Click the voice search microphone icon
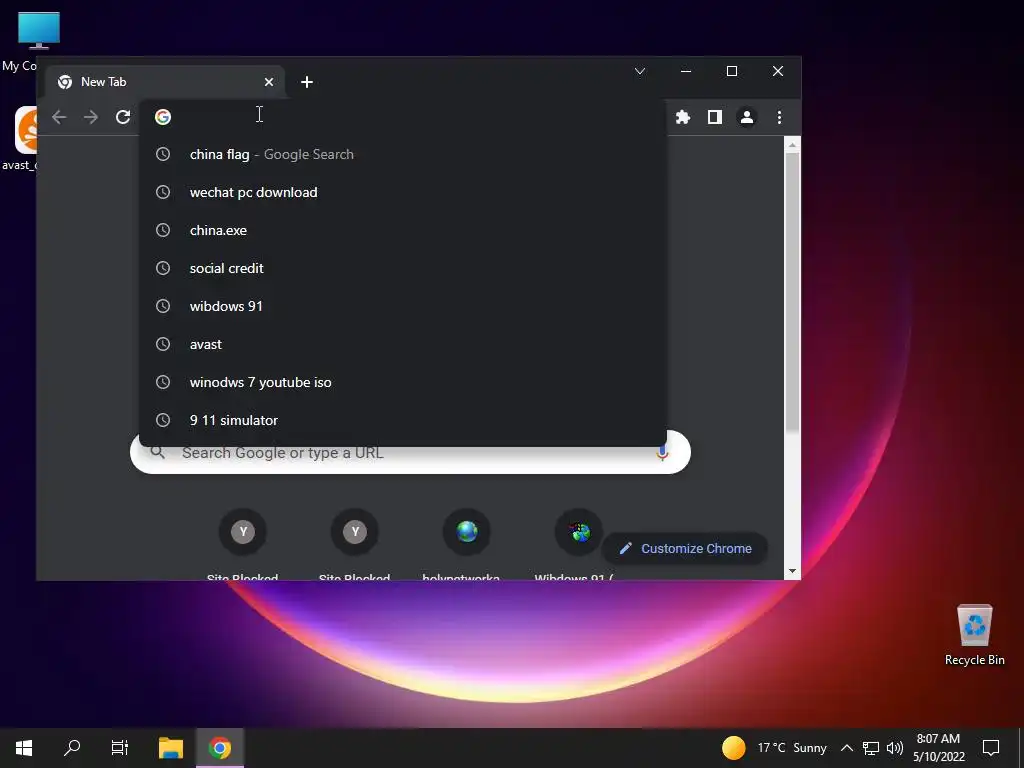Image resolution: width=1024 pixels, height=768 pixels. 662,453
